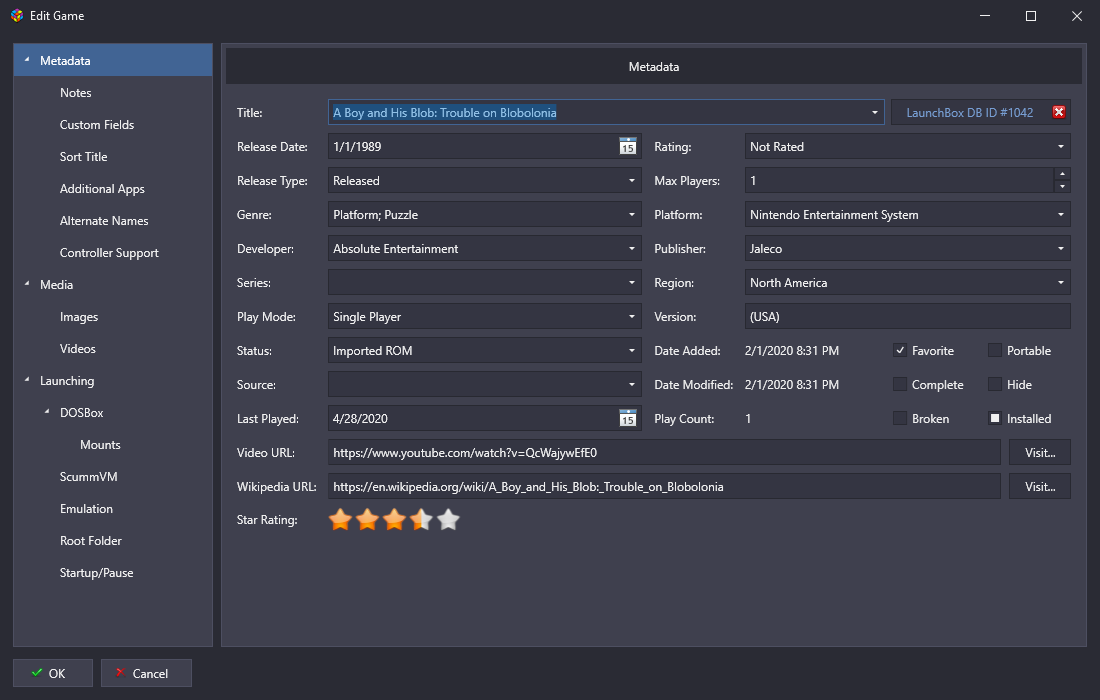Open the Release Date calendar picker icon
This screenshot has width=1100, height=700.
(x=627, y=146)
